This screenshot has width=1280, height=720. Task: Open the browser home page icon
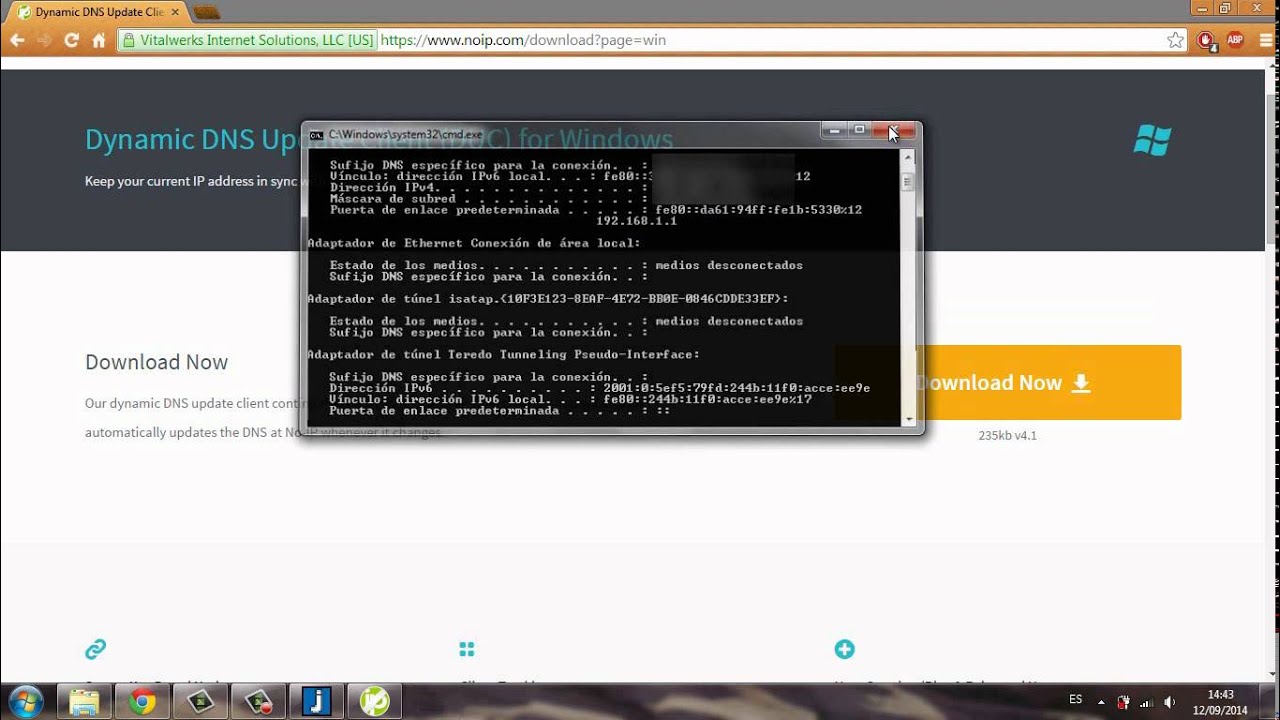[x=98, y=40]
